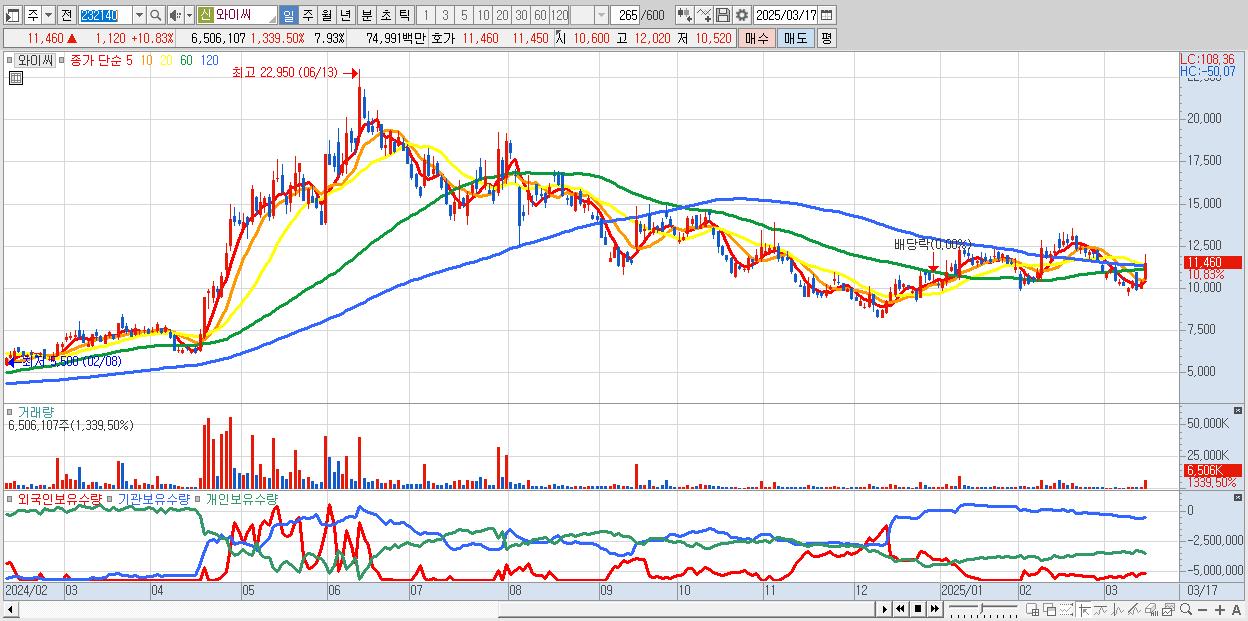The height and width of the screenshot is (621, 1248).
Task: Click the panel layout icon at top-left
Action: coord(12,15)
